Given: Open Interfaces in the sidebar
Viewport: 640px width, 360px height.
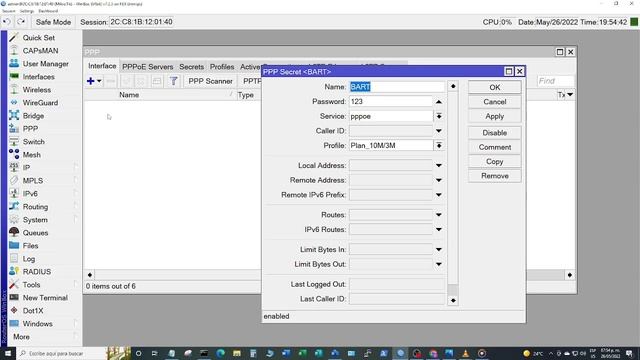Looking at the screenshot, I should pos(38,77).
